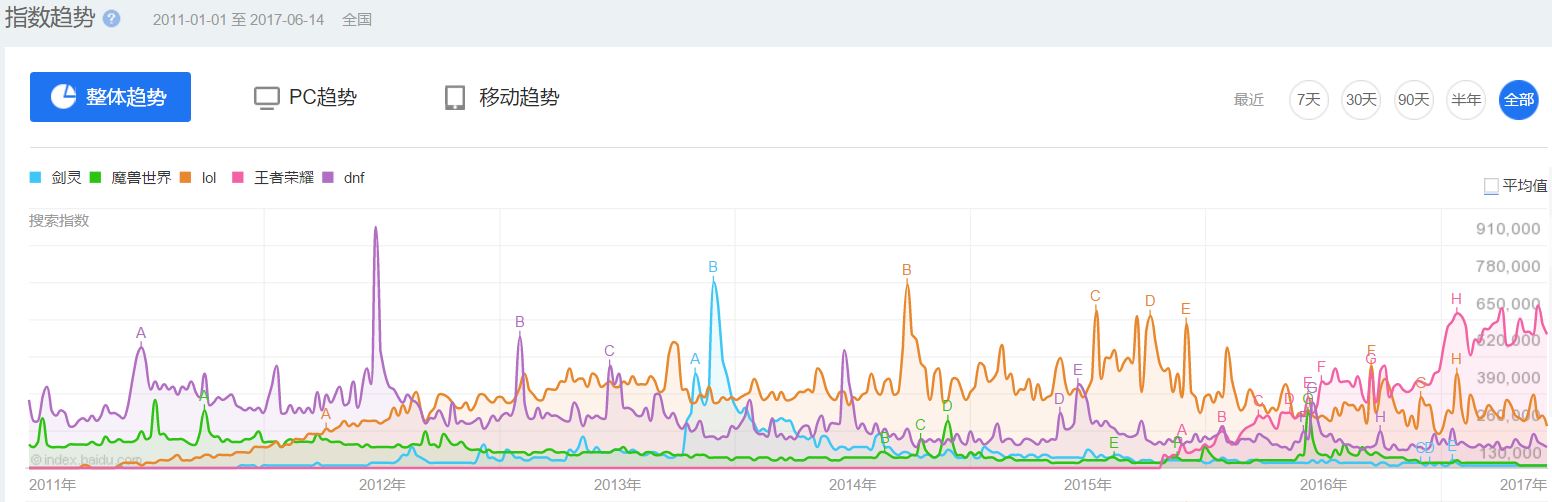
Task: Choose the 90天 time range
Action: 1414,100
